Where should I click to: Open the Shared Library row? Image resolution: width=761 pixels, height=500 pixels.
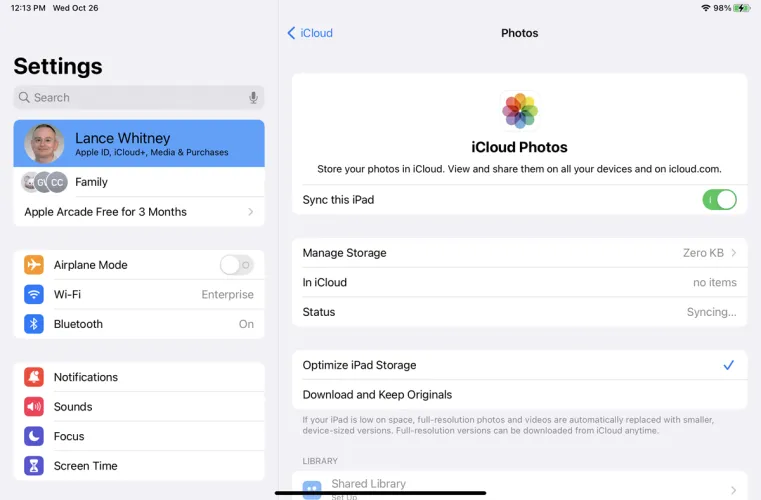click(519, 488)
